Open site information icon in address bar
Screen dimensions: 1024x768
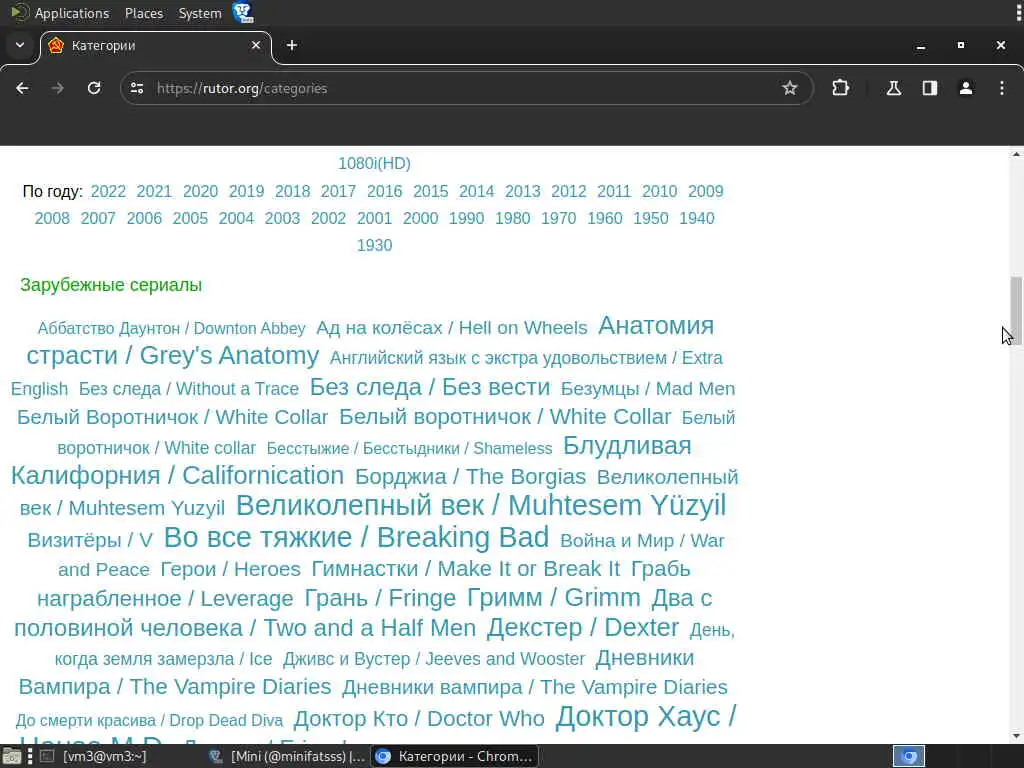tap(136, 88)
